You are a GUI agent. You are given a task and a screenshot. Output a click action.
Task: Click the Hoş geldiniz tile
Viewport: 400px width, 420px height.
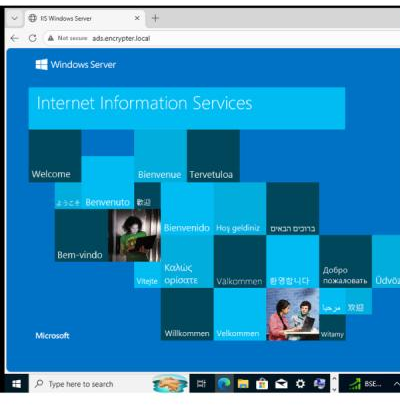[x=240, y=209]
